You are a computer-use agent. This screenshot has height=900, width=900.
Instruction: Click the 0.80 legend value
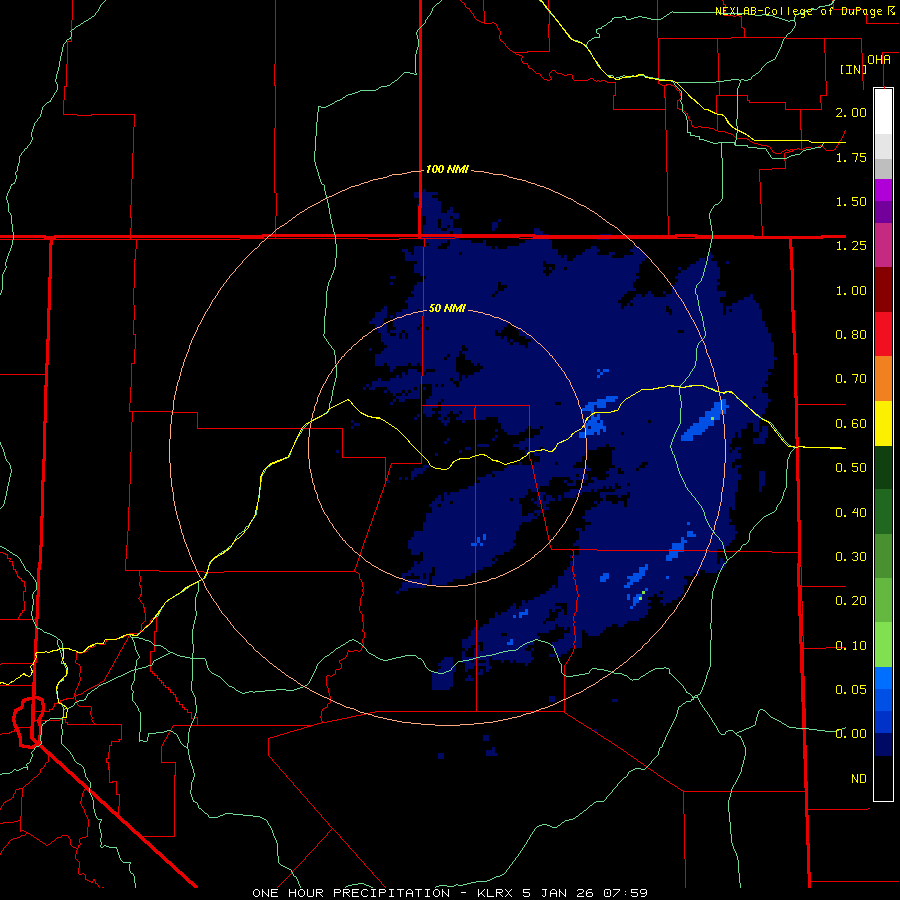851,335
